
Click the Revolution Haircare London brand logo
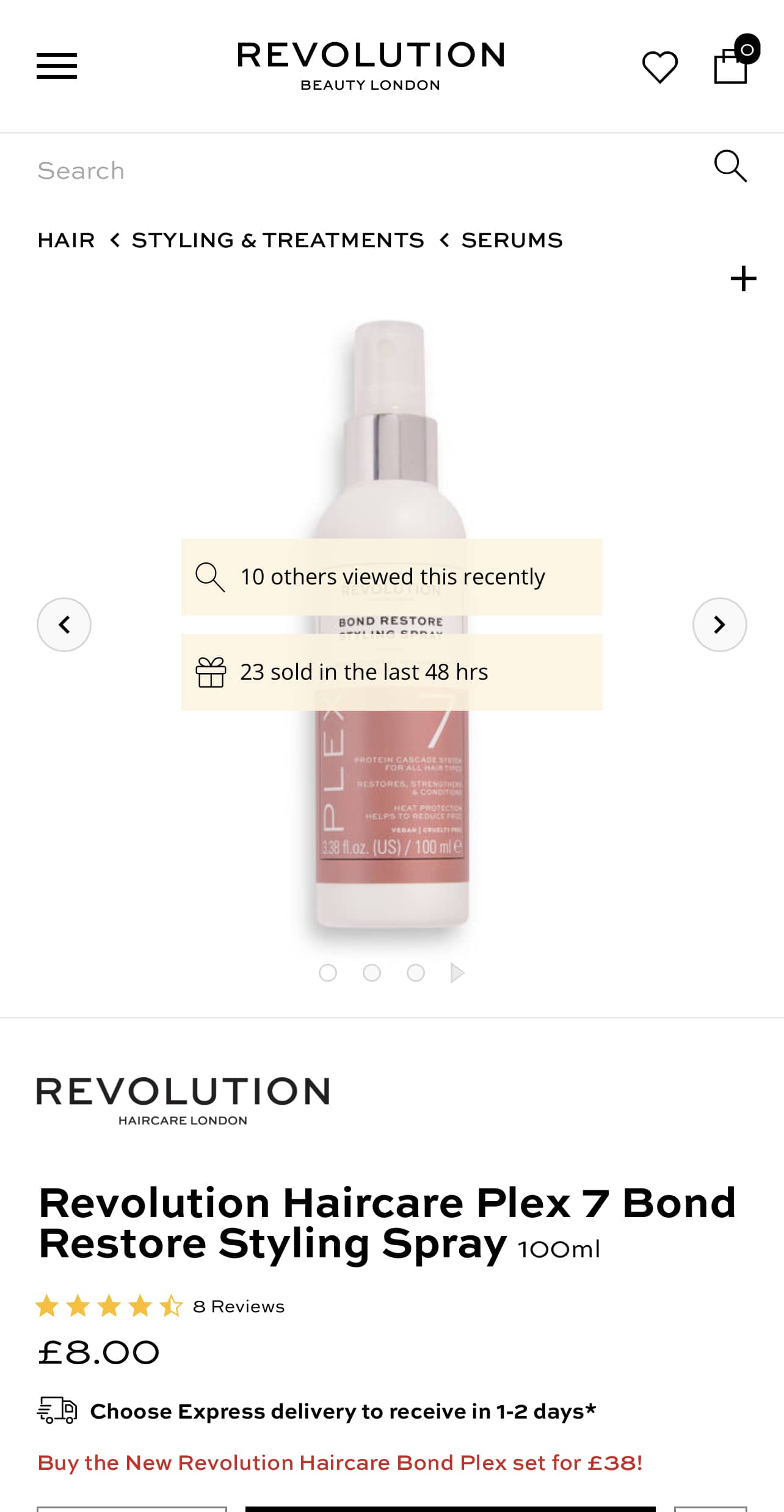183,1102
